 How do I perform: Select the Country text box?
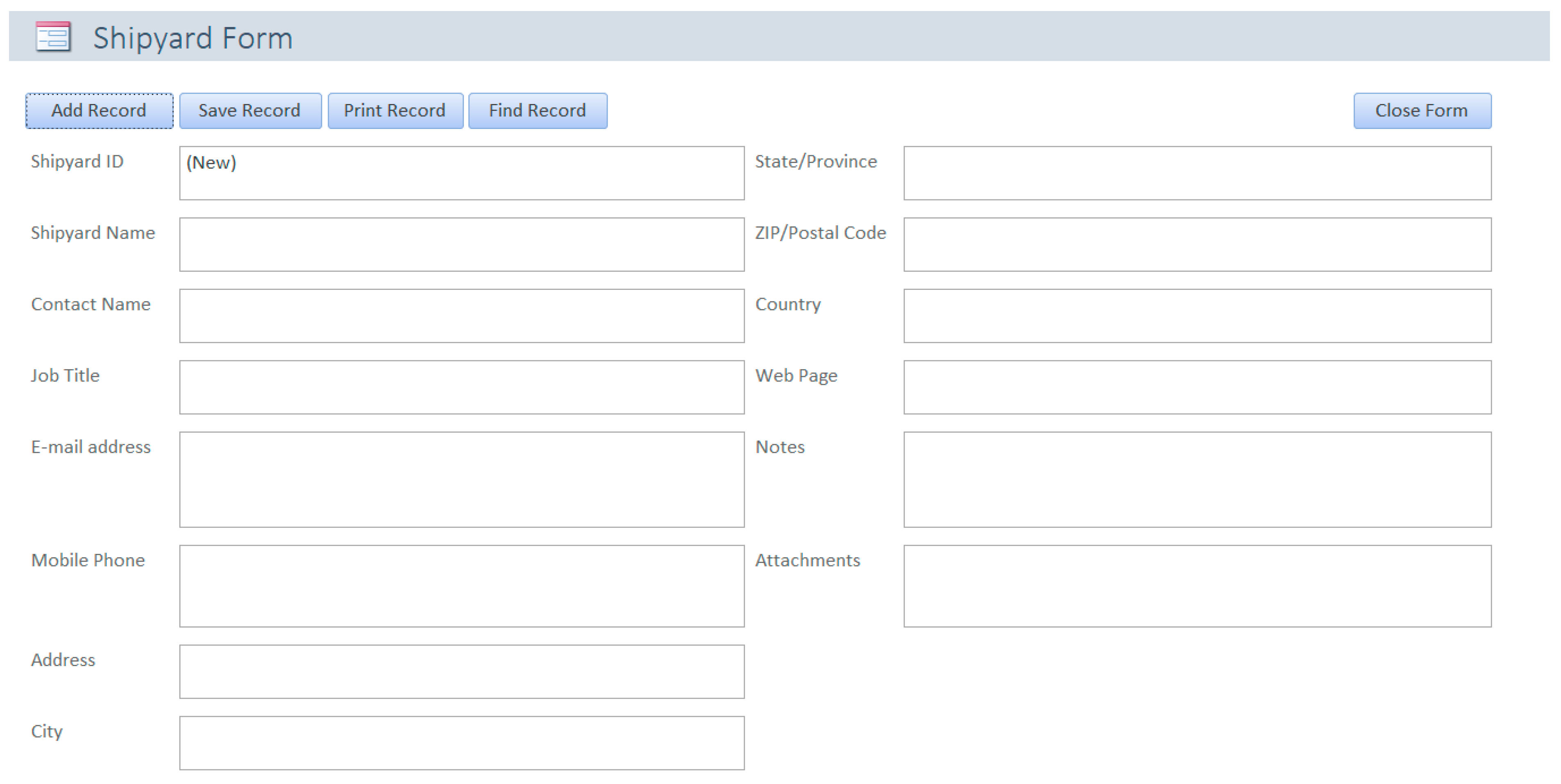pyautogui.click(x=1197, y=316)
